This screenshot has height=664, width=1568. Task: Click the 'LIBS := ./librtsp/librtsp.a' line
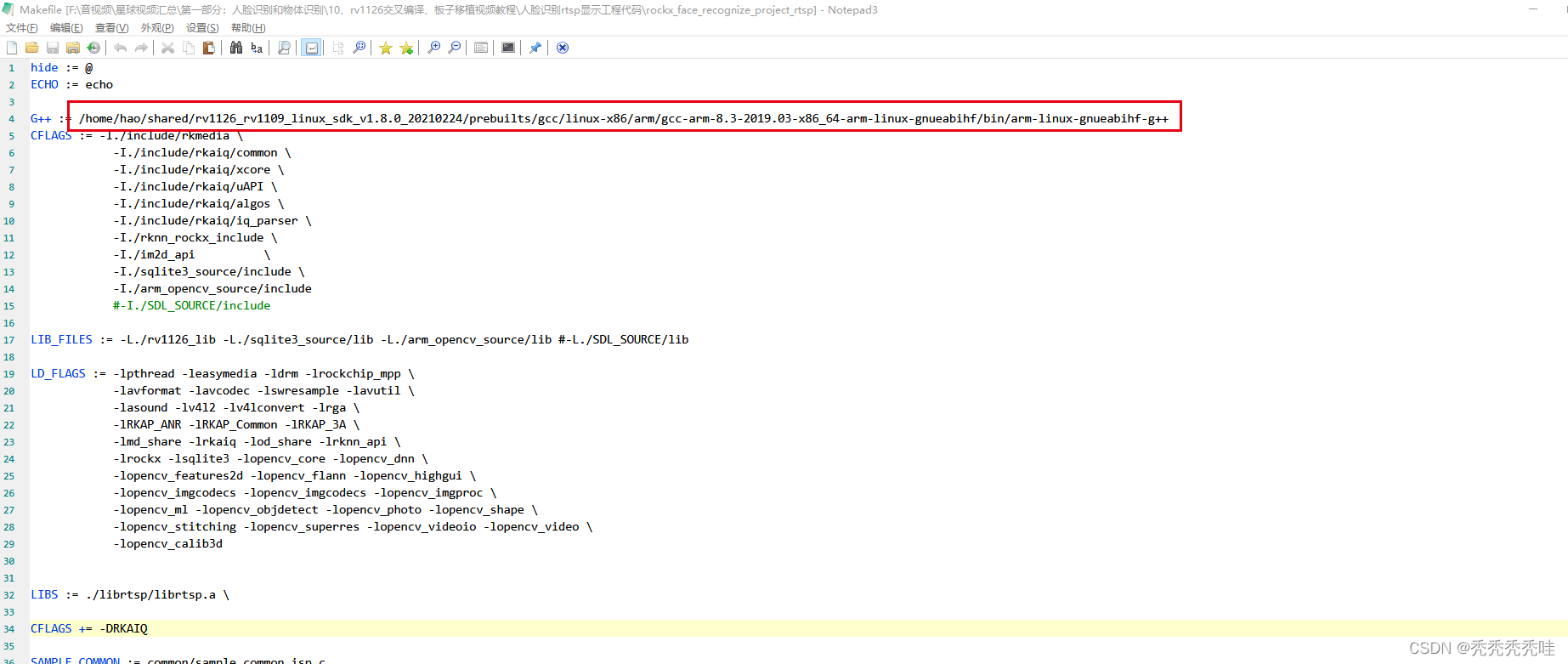click(130, 594)
